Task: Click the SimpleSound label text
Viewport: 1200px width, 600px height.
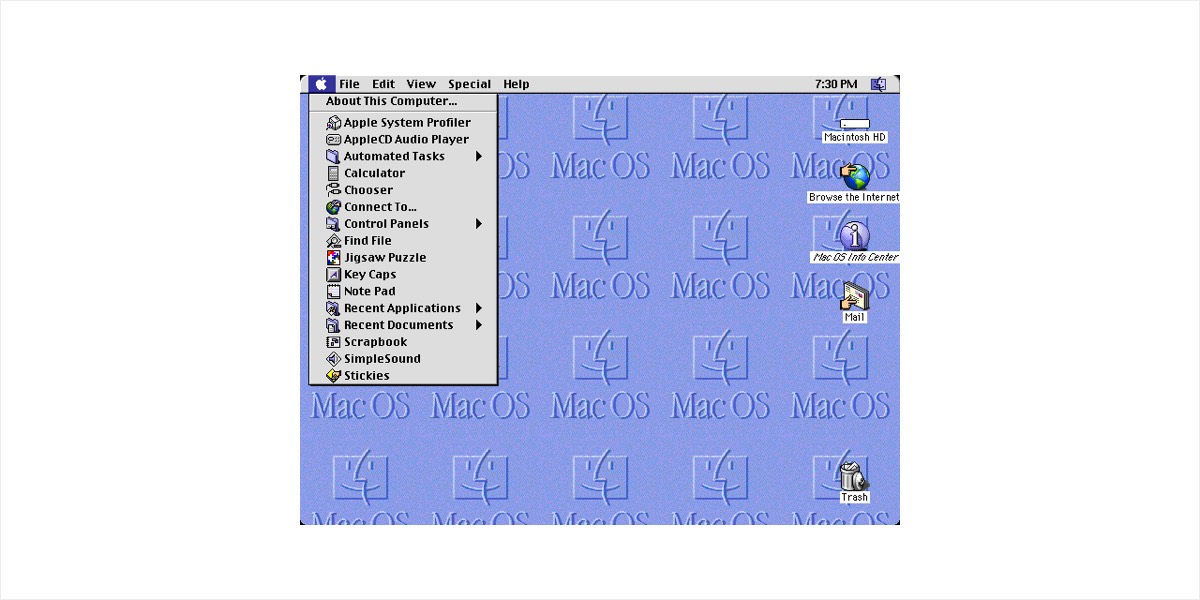Action: pyautogui.click(x=382, y=359)
